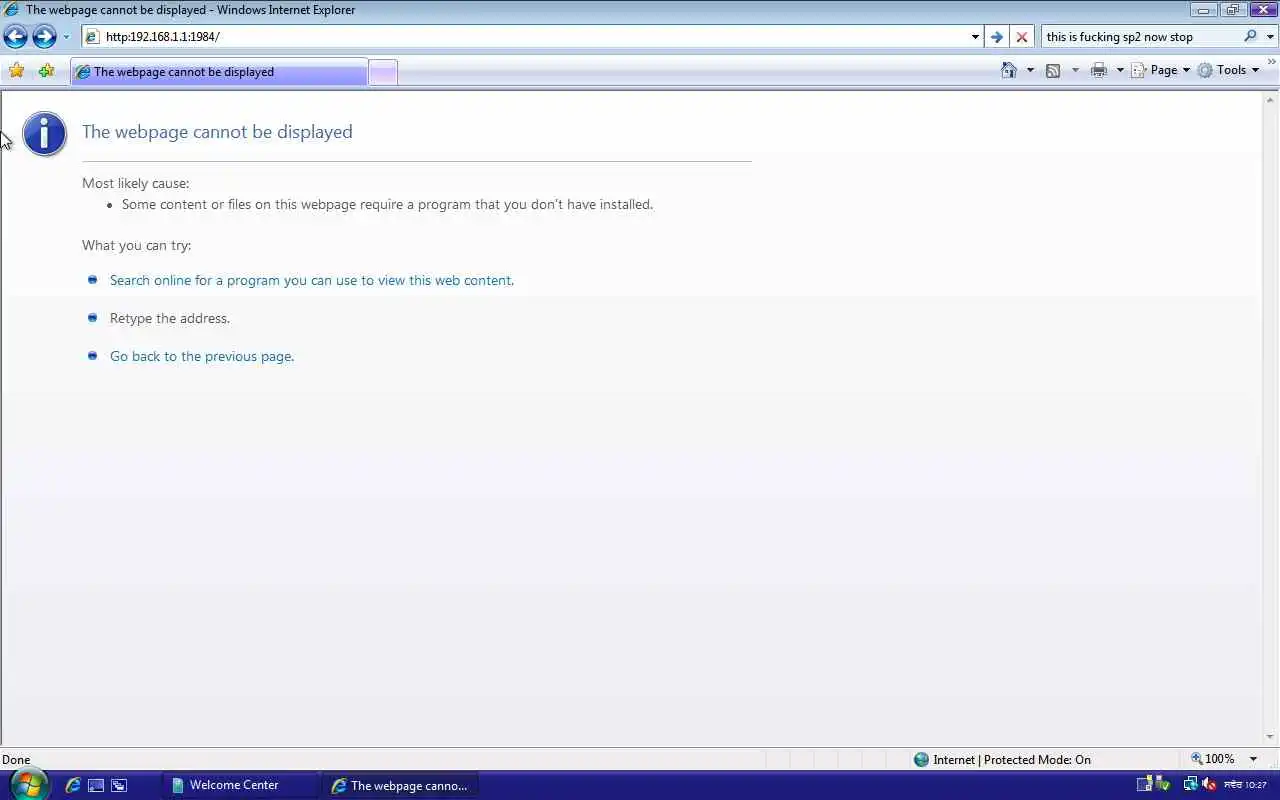
Task: Click the Go to address arrow button
Action: 996,37
